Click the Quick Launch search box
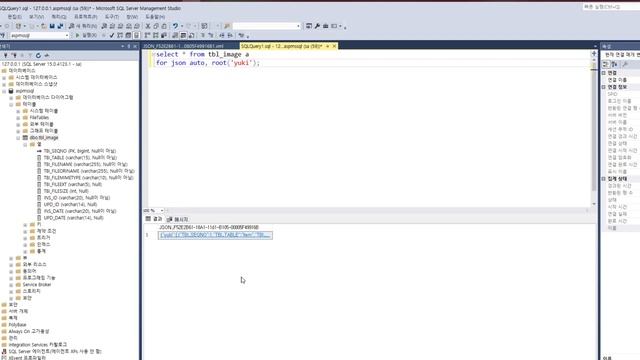The image size is (640, 360). coord(611,7)
